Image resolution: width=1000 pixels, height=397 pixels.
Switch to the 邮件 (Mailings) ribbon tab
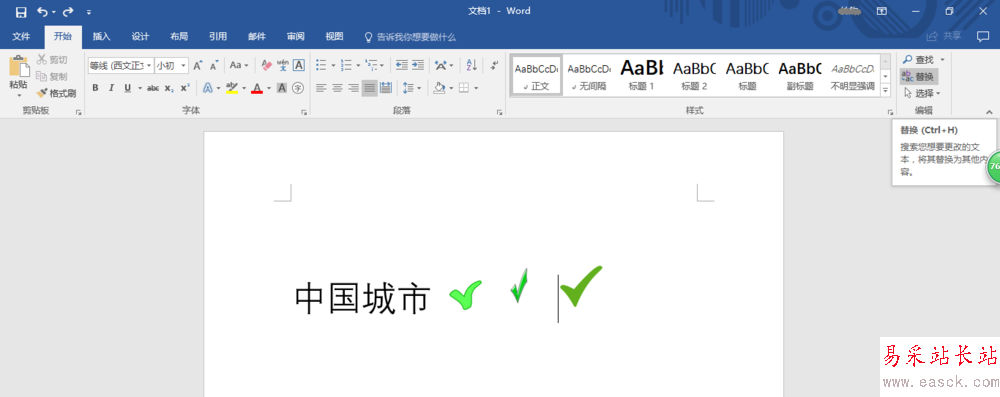[257, 36]
